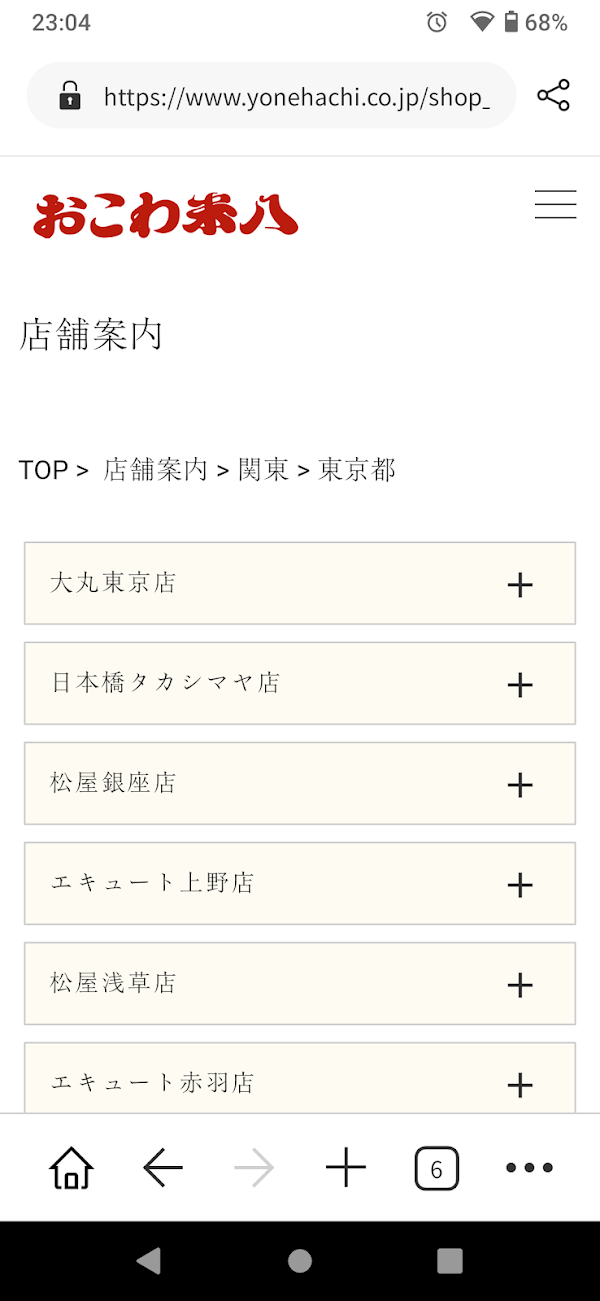Tap the おこわ米八 logo
The height and width of the screenshot is (1301, 600).
tap(165, 215)
